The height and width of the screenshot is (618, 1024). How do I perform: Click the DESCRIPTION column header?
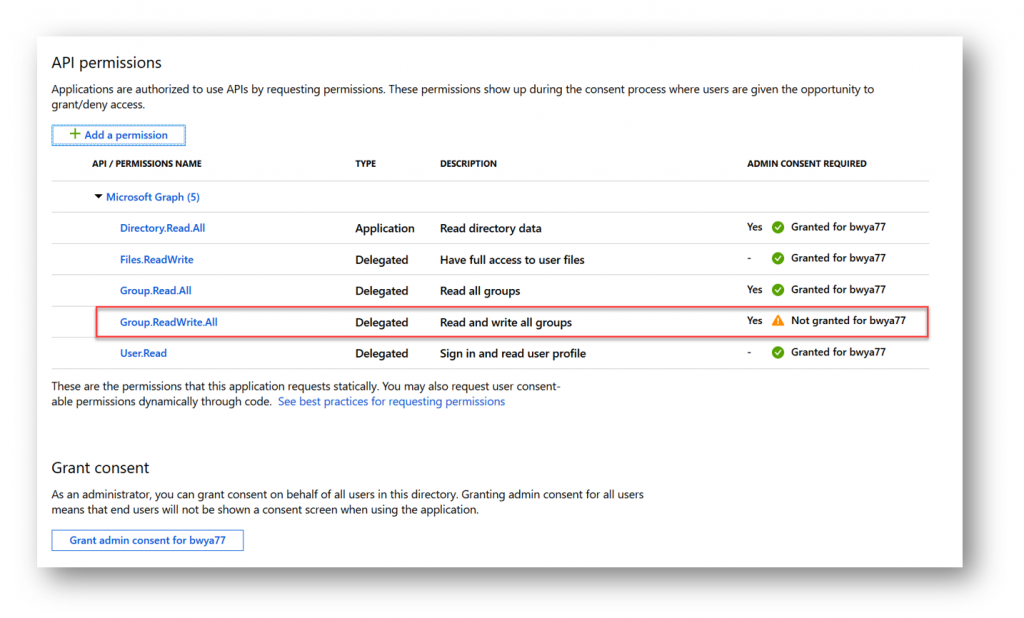pos(468,164)
